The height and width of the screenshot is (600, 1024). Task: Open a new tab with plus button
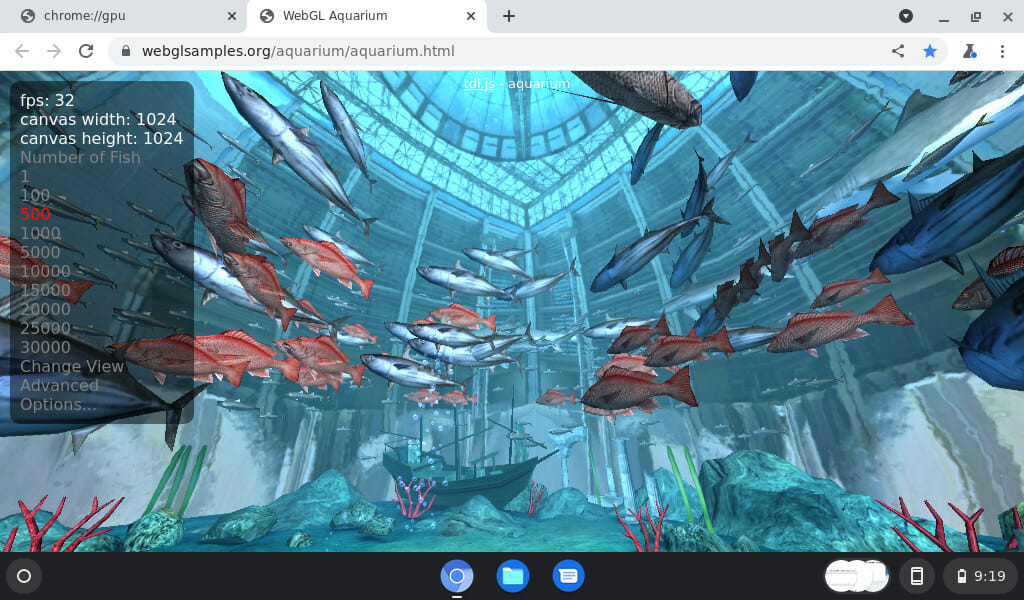pyautogui.click(x=509, y=16)
